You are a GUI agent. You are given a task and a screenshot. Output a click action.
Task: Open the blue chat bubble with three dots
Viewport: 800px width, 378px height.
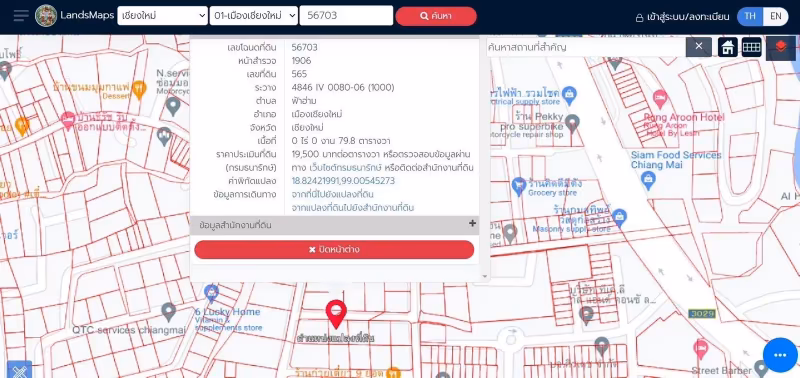(x=780, y=355)
